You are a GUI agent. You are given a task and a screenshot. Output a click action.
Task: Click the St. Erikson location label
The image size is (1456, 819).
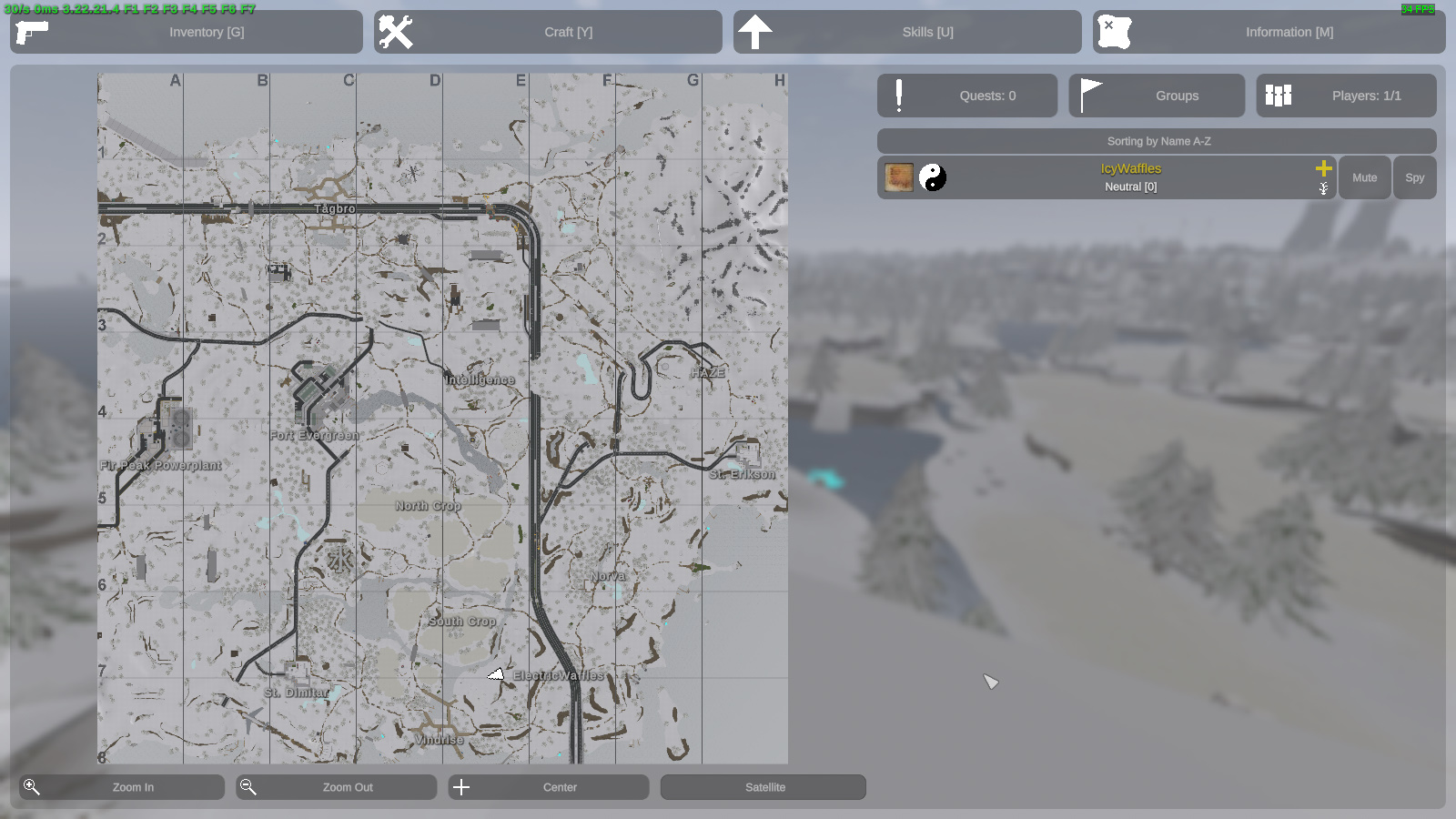[743, 474]
